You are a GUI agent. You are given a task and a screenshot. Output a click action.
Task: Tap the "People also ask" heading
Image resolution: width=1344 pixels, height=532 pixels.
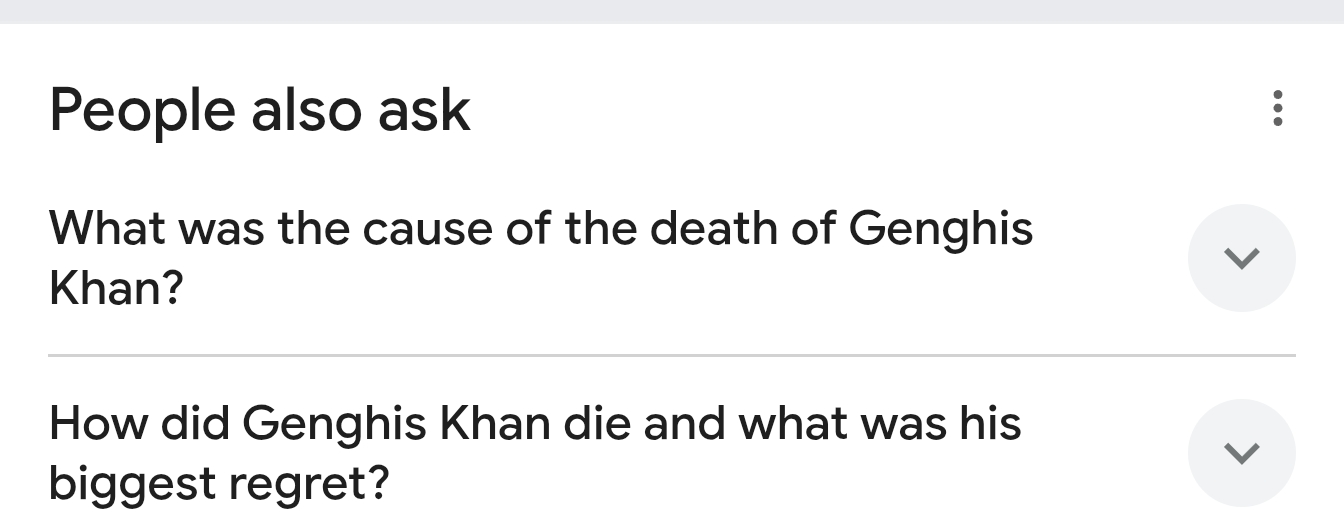(259, 109)
